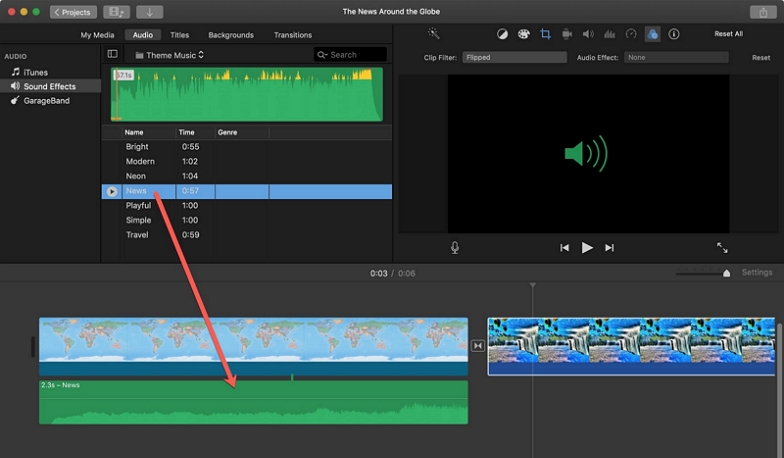Open the Backgrounds tab
Screen dimensions: 784x458
click(x=231, y=35)
